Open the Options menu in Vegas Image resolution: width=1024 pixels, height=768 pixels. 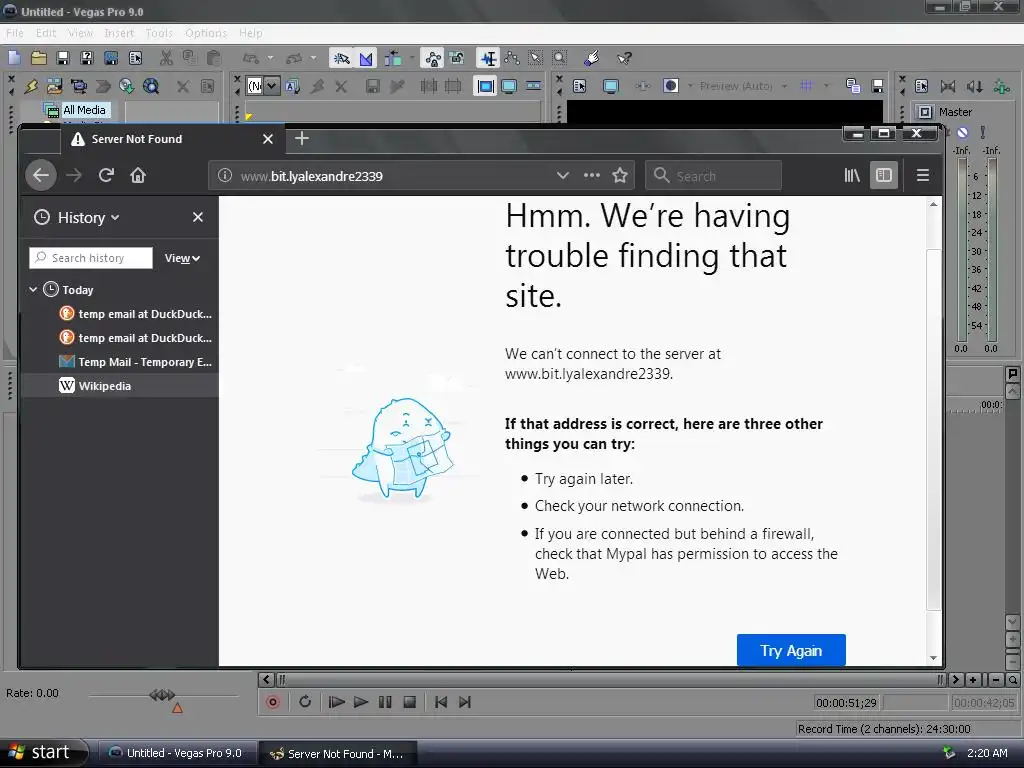(x=206, y=33)
